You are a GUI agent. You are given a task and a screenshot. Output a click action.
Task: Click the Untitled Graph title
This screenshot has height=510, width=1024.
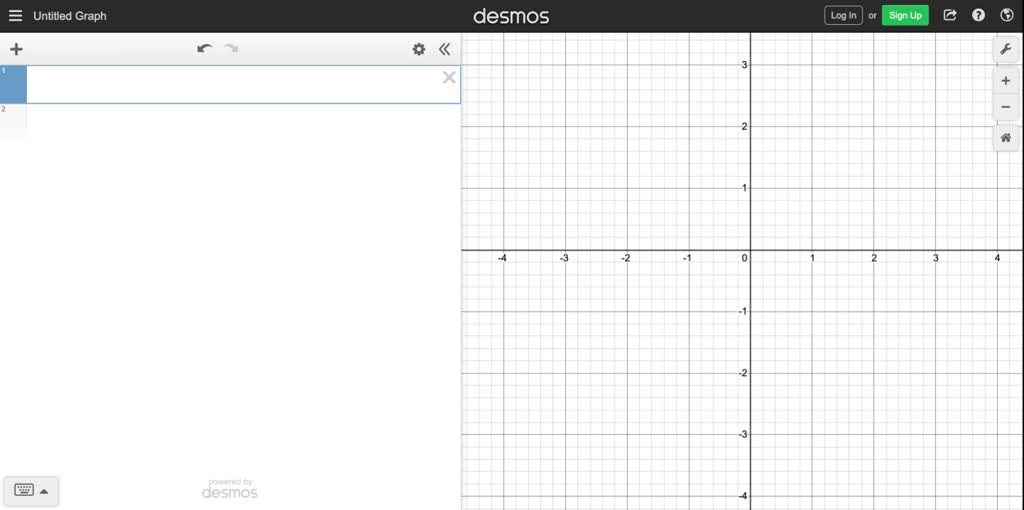(x=70, y=16)
